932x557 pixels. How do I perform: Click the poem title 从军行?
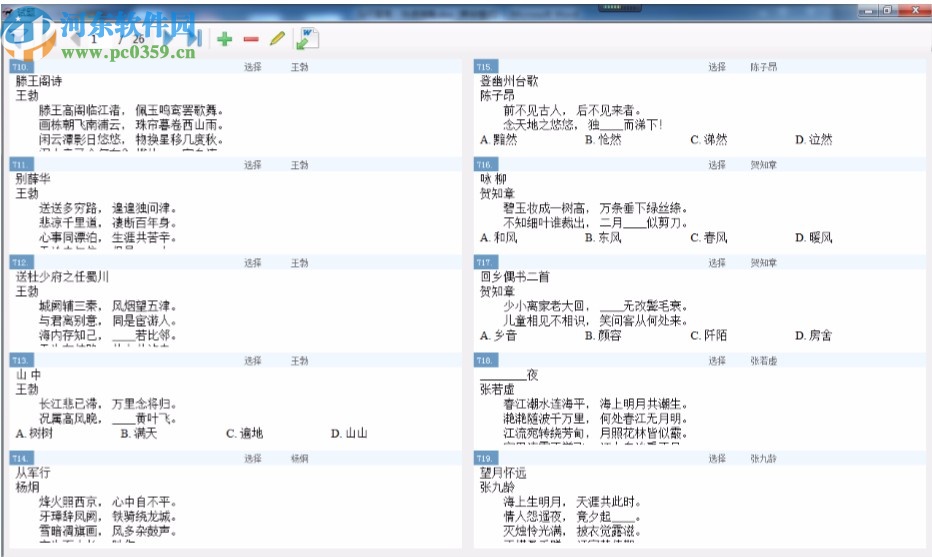coord(33,473)
